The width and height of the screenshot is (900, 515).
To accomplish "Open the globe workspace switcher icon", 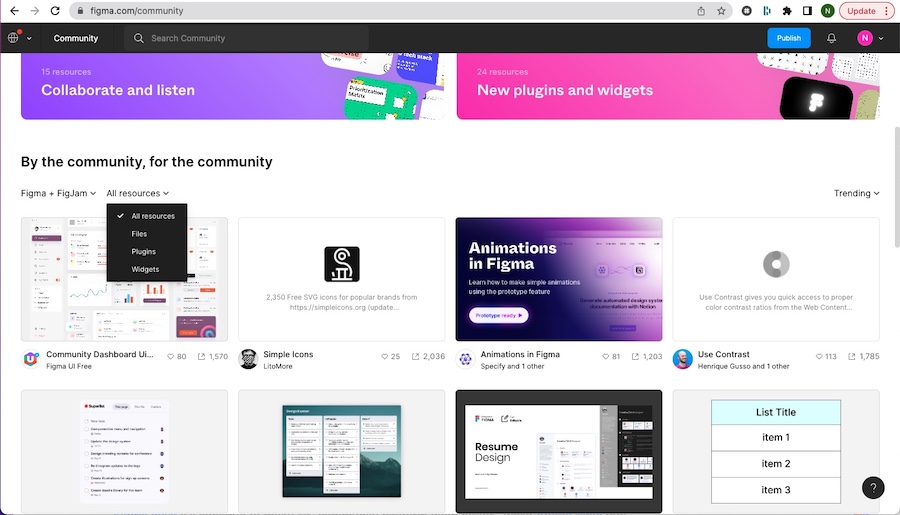I will coord(14,38).
